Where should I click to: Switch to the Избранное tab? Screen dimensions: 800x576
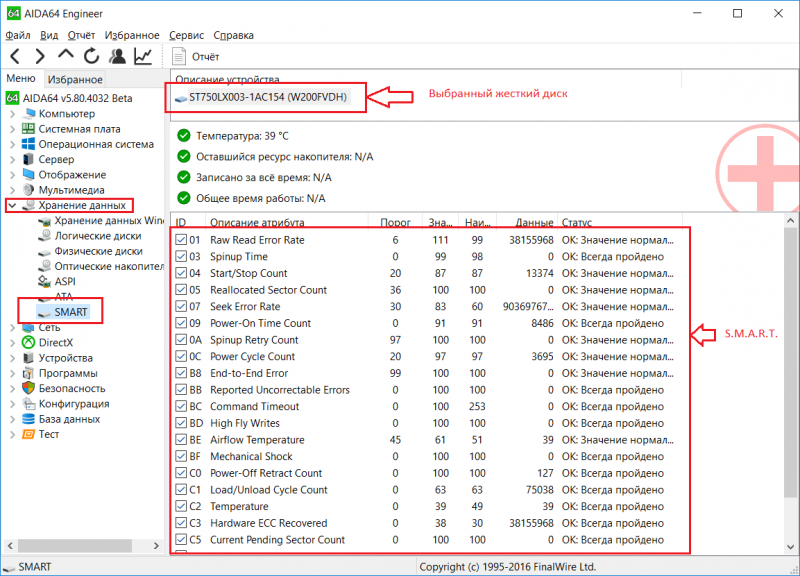tap(75, 80)
